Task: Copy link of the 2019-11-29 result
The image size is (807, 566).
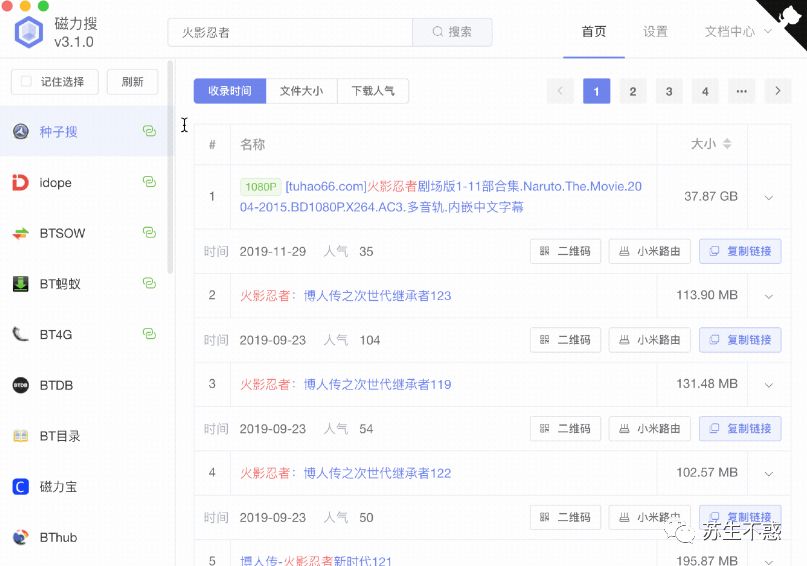Action: coord(740,251)
